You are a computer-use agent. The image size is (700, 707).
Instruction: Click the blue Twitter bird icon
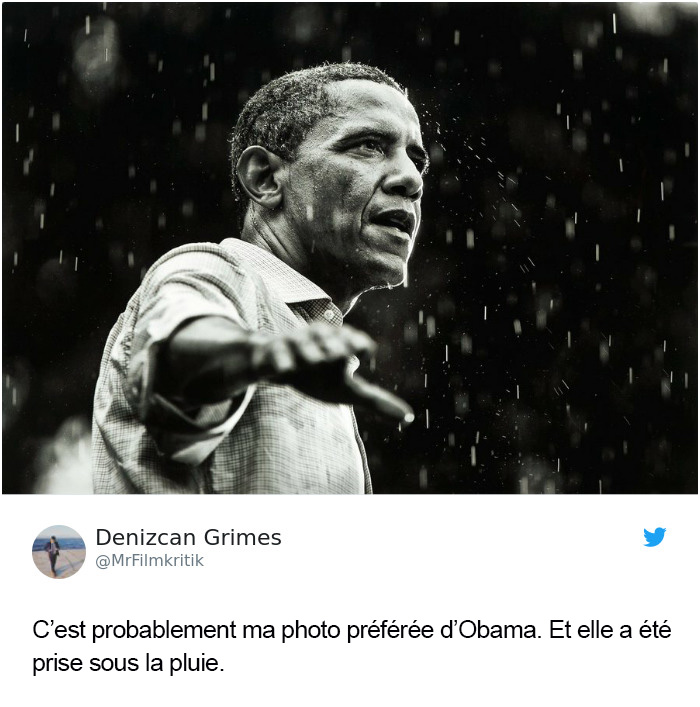(654, 537)
